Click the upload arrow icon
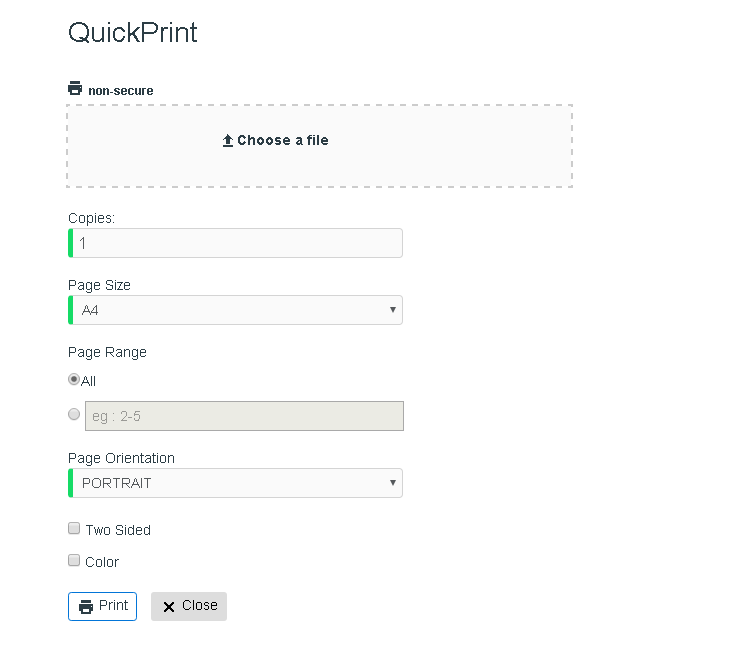The width and height of the screenshot is (735, 645). [228, 141]
